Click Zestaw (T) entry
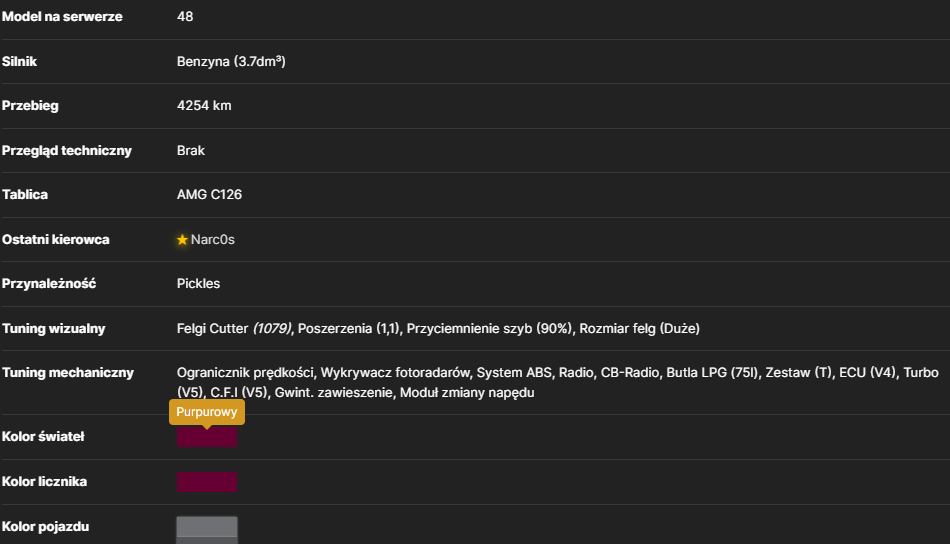Screen dimensions: 950x544 [799, 373]
